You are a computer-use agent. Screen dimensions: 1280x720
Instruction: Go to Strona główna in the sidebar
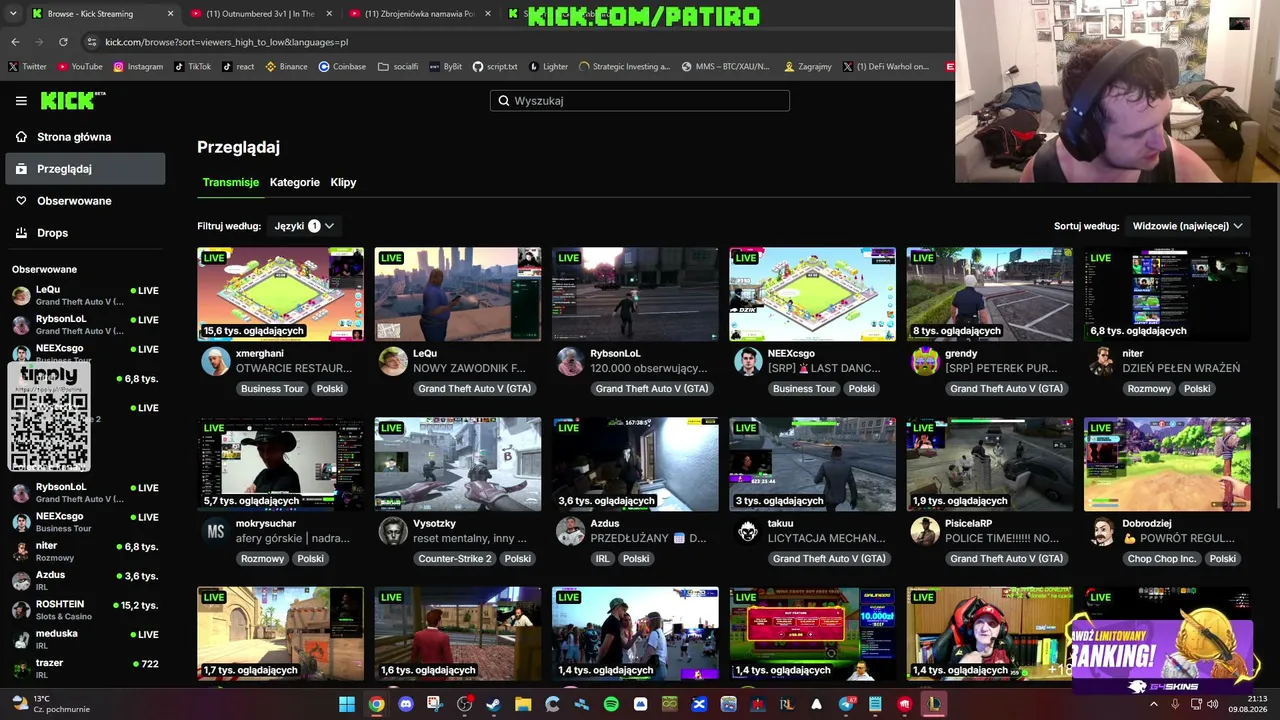85,137
